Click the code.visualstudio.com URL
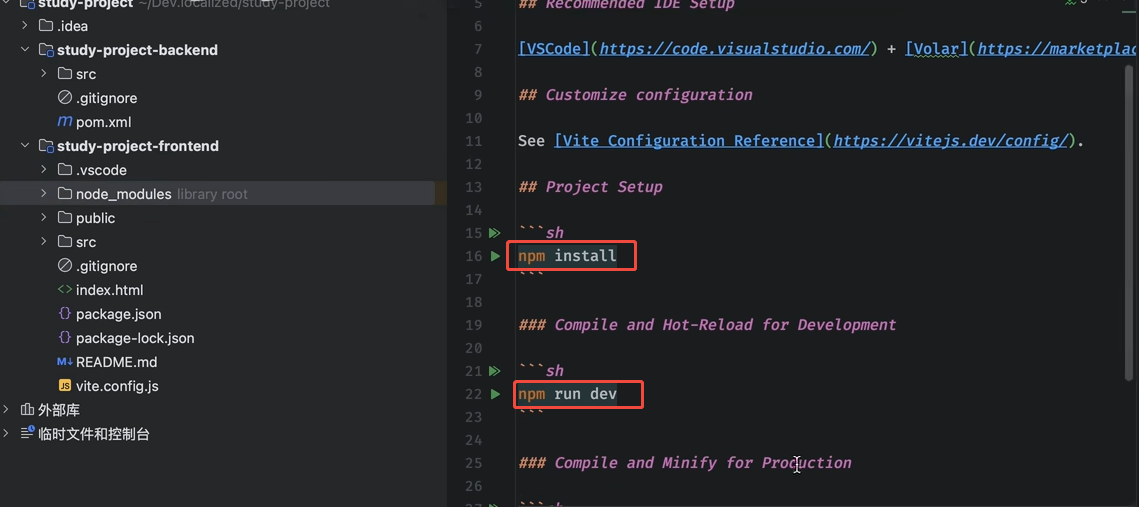The image size is (1139, 507). (x=734, y=49)
